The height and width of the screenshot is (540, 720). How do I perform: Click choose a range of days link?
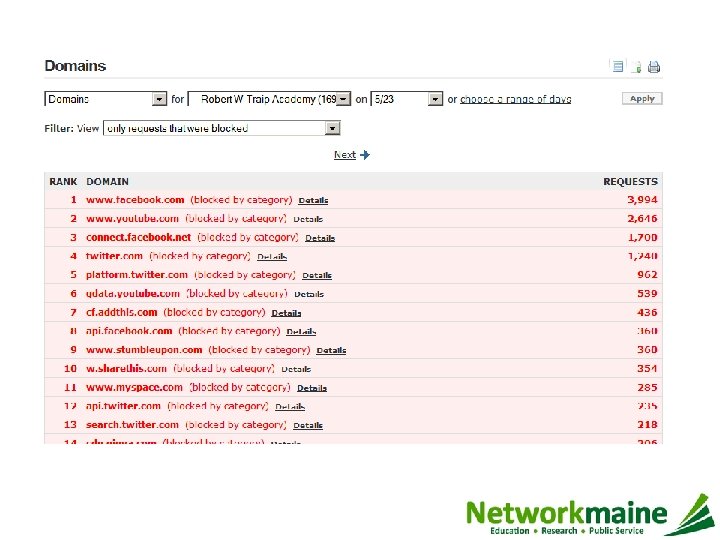tap(516, 99)
